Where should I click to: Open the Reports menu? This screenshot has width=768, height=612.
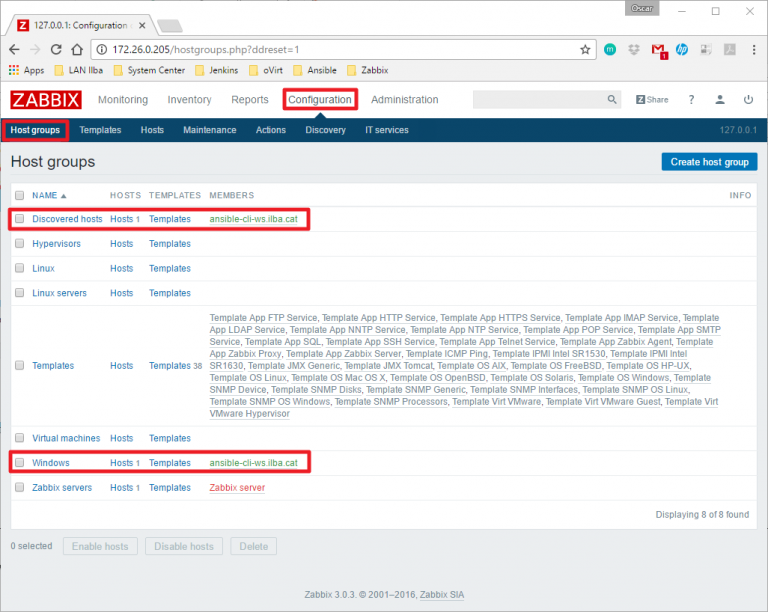tap(250, 100)
